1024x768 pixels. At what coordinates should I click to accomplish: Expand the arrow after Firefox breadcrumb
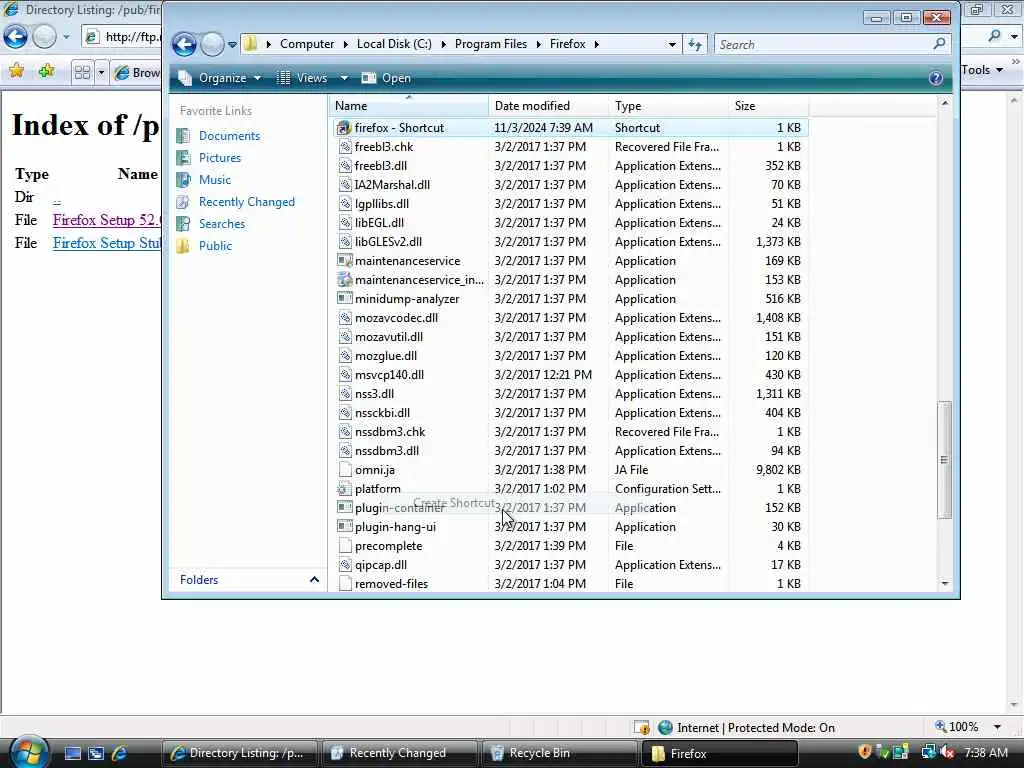point(596,44)
